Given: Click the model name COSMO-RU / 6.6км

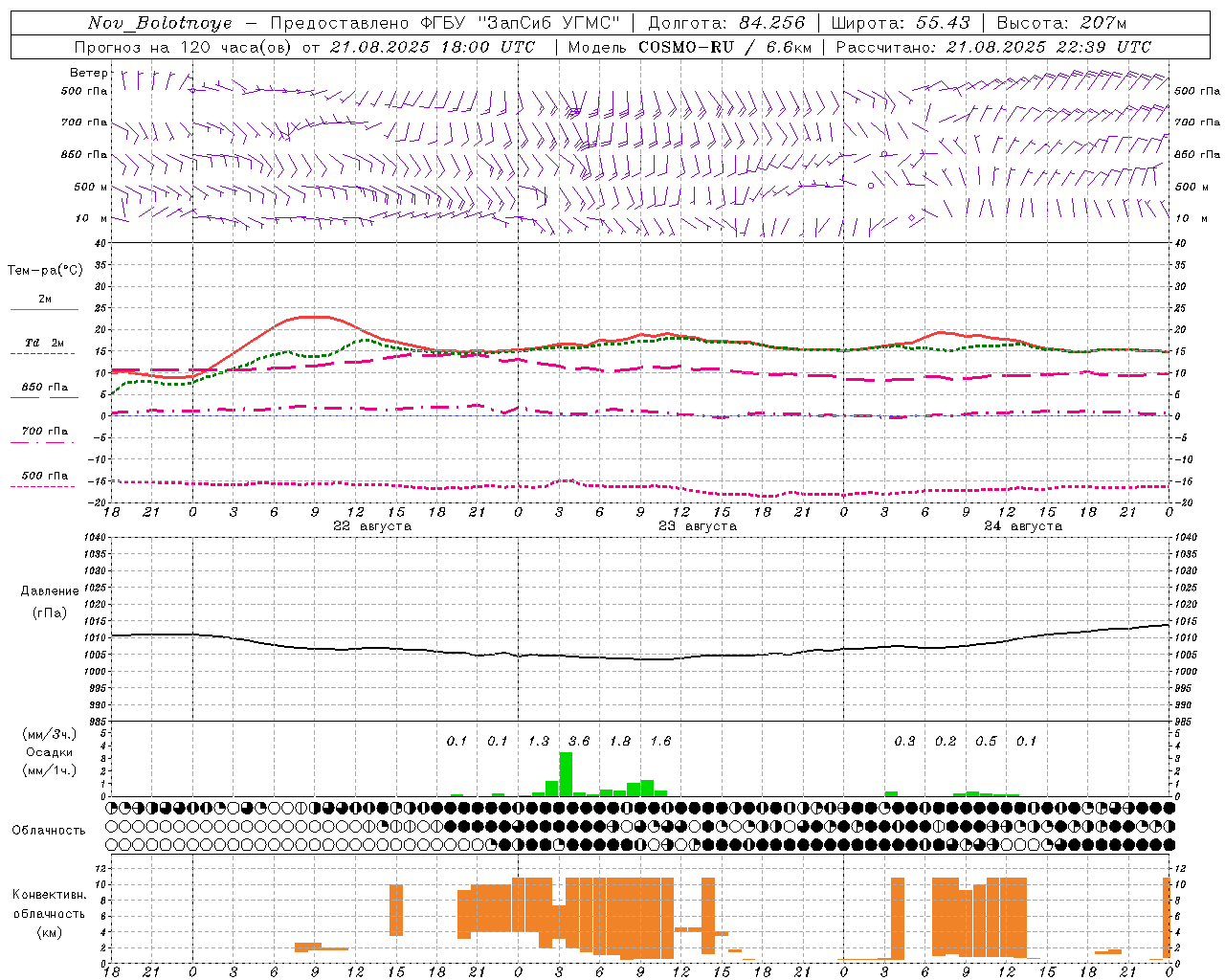Looking at the screenshot, I should click(x=725, y=47).
